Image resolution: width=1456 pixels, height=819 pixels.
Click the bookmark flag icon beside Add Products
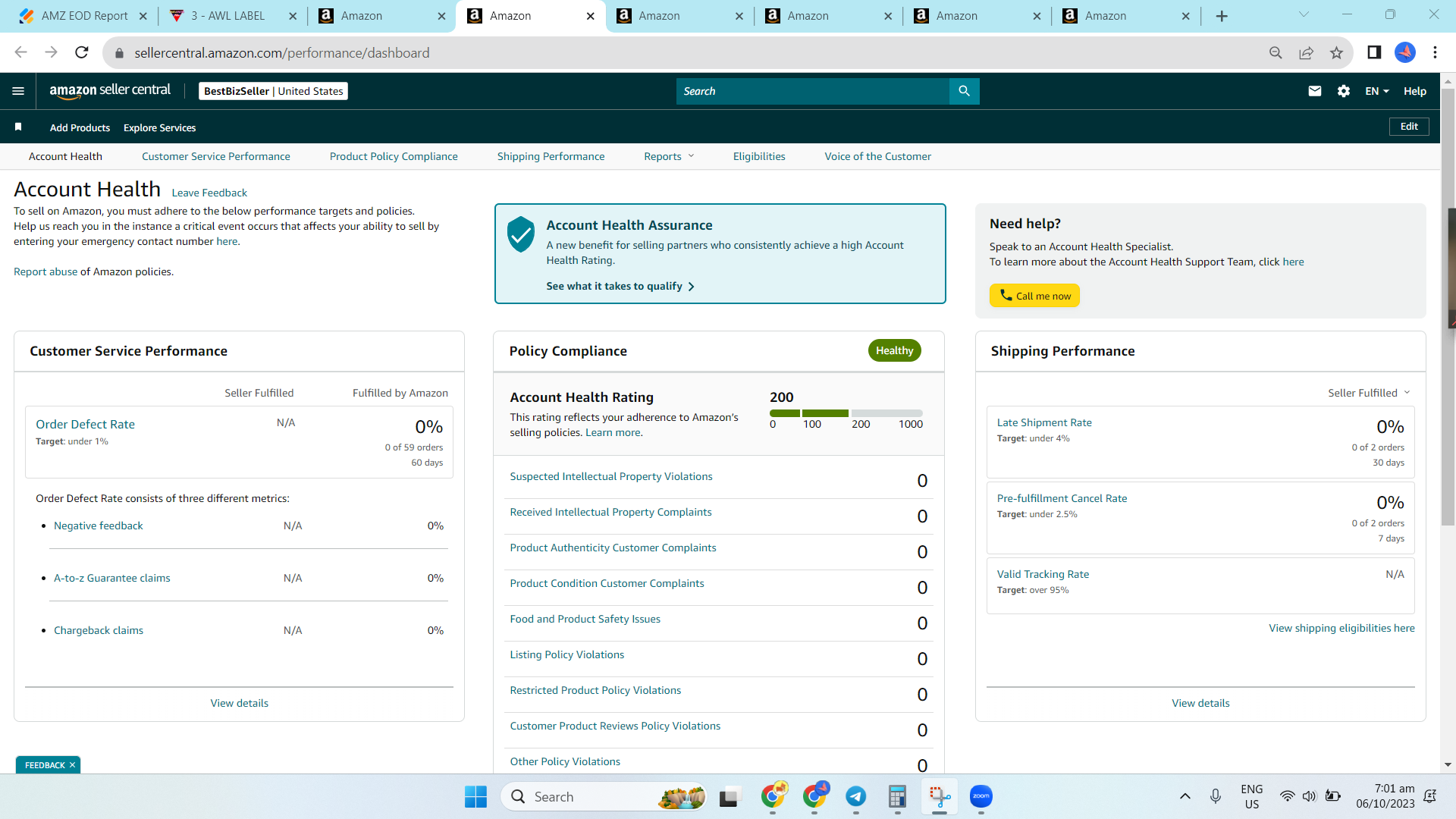18,127
